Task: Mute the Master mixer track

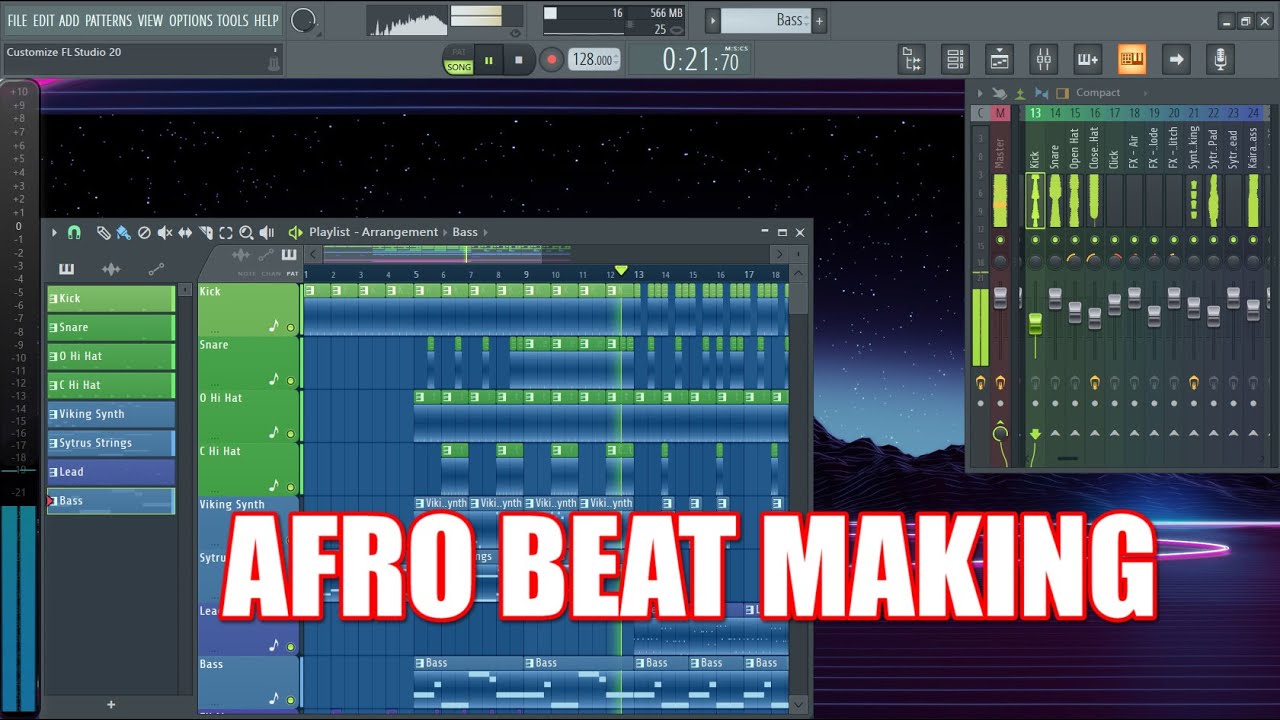Action: click(1000, 240)
